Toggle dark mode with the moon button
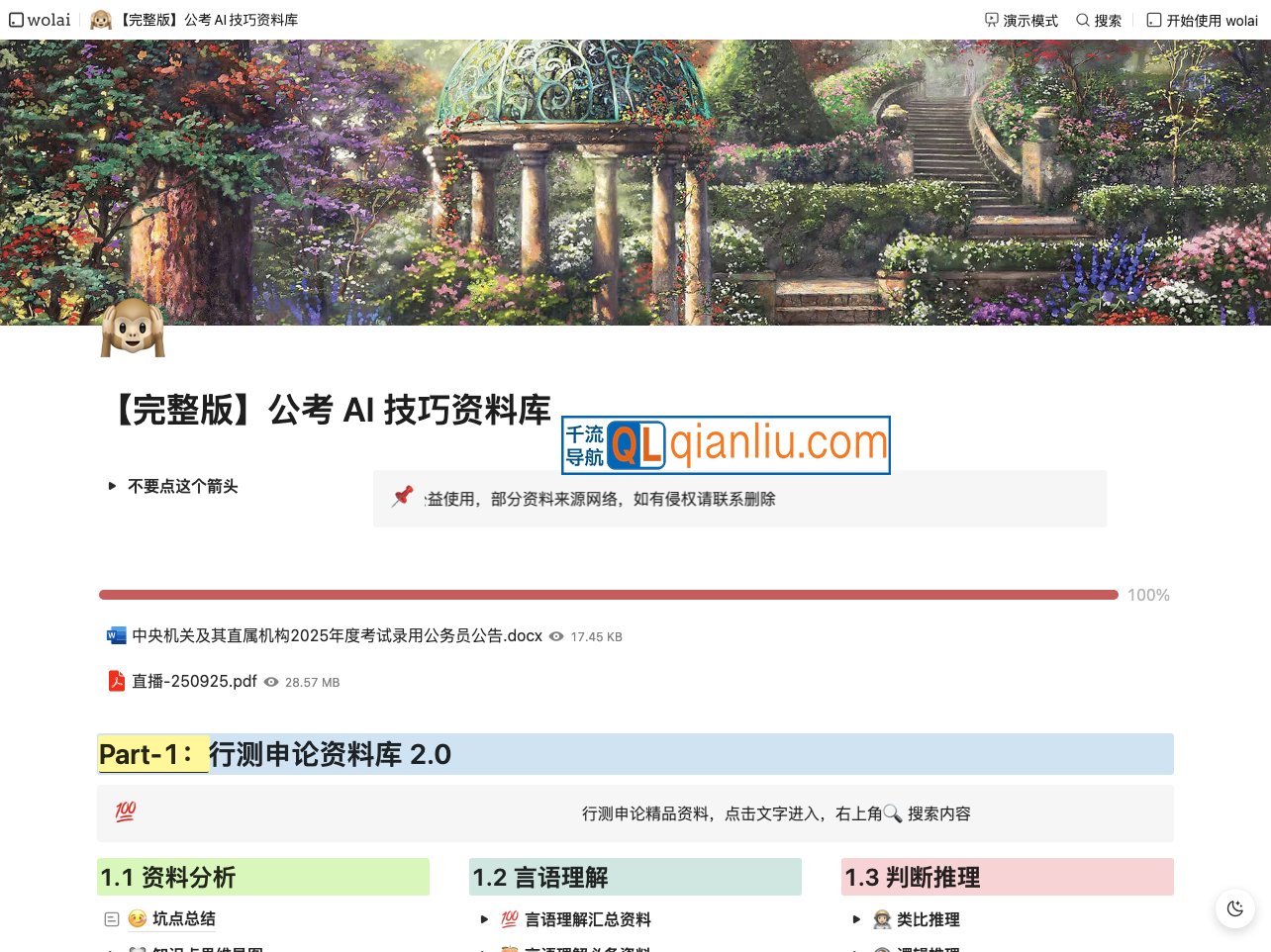 [1234, 908]
